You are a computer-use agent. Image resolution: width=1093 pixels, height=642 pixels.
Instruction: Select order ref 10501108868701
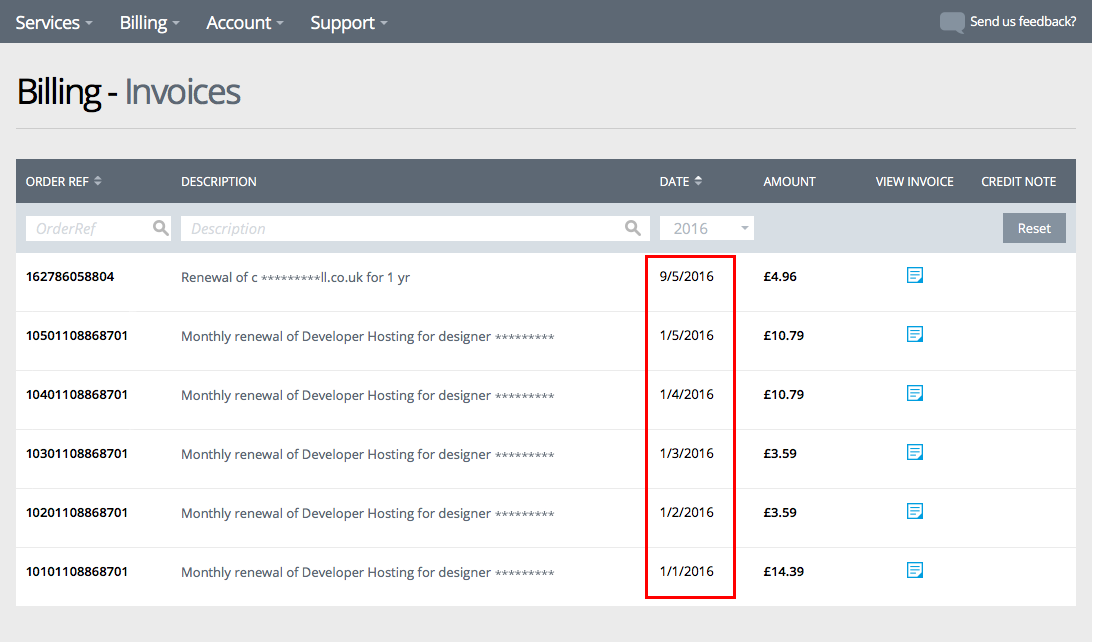pyautogui.click(x=77, y=335)
